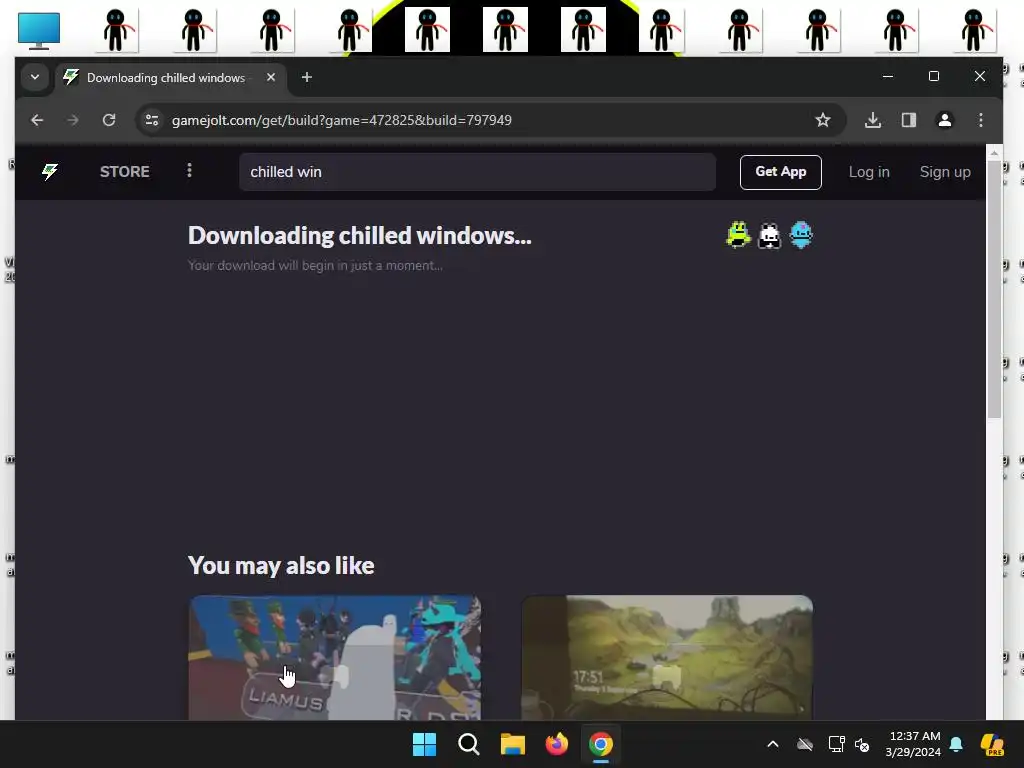
Task: Go back with the browser back arrow
Action: pos(37,120)
